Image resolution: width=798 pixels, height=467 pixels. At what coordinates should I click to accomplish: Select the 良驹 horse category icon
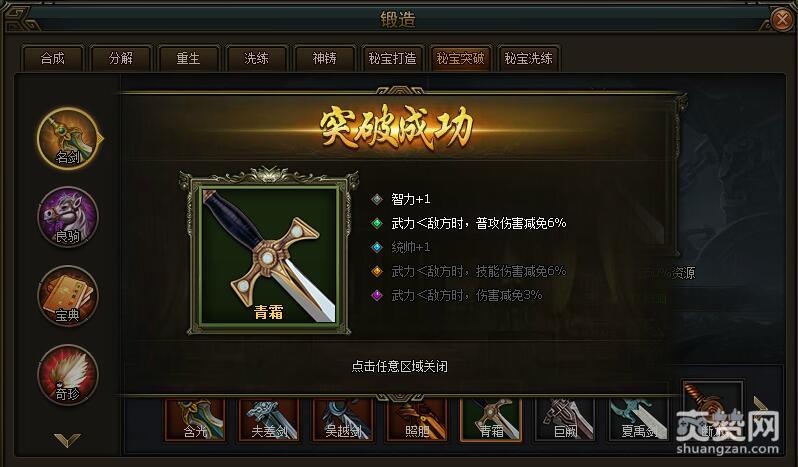(x=68, y=217)
